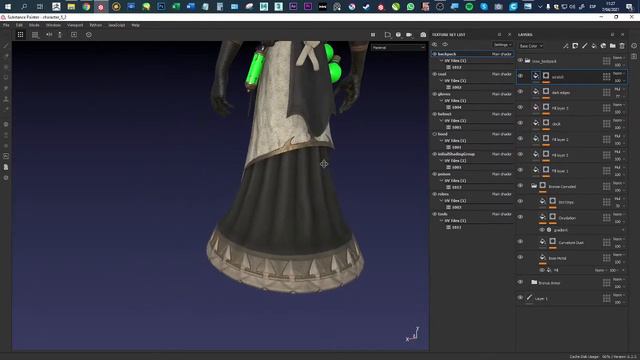Image resolution: width=640 pixels, height=360 pixels.
Task: Click channel grid icon of top folder layer
Action: pyautogui.click(x=607, y=61)
